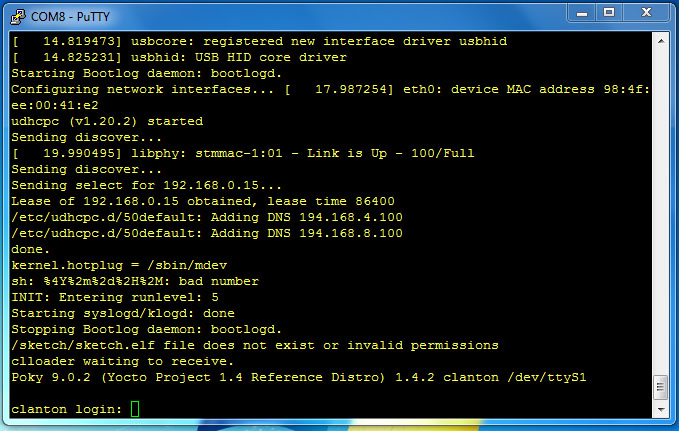The width and height of the screenshot is (679, 431).
Task: Open the PuTTY system menu icon
Action: [17, 16]
